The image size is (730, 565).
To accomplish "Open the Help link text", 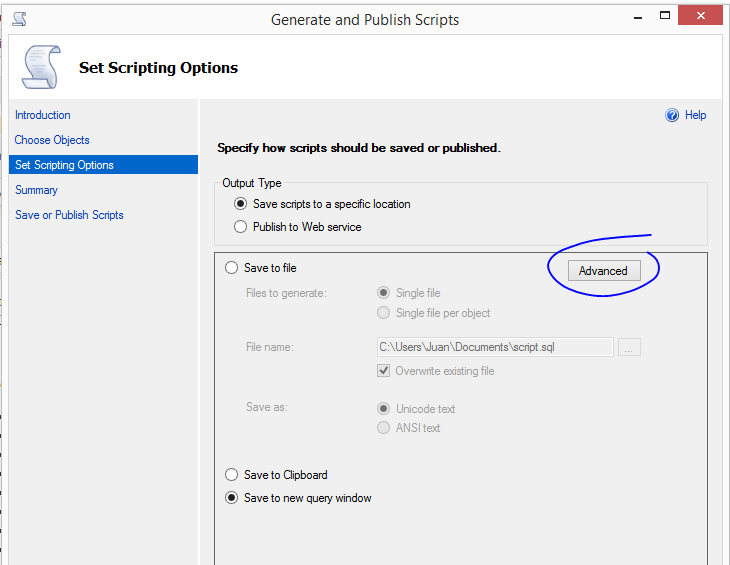I will tap(696, 115).
